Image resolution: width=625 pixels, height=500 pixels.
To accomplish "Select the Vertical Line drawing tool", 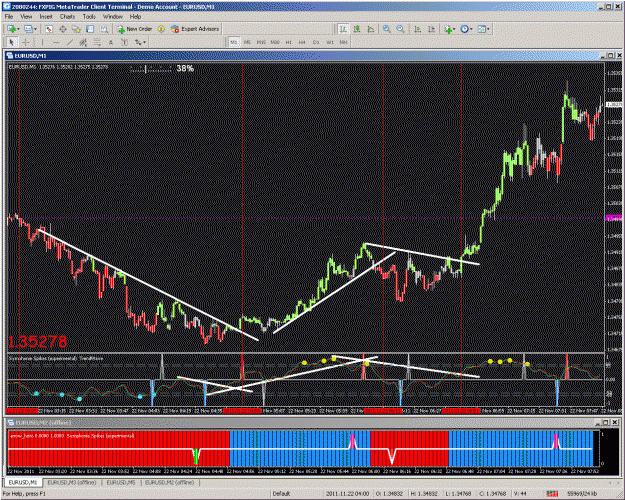I will click(x=42, y=42).
